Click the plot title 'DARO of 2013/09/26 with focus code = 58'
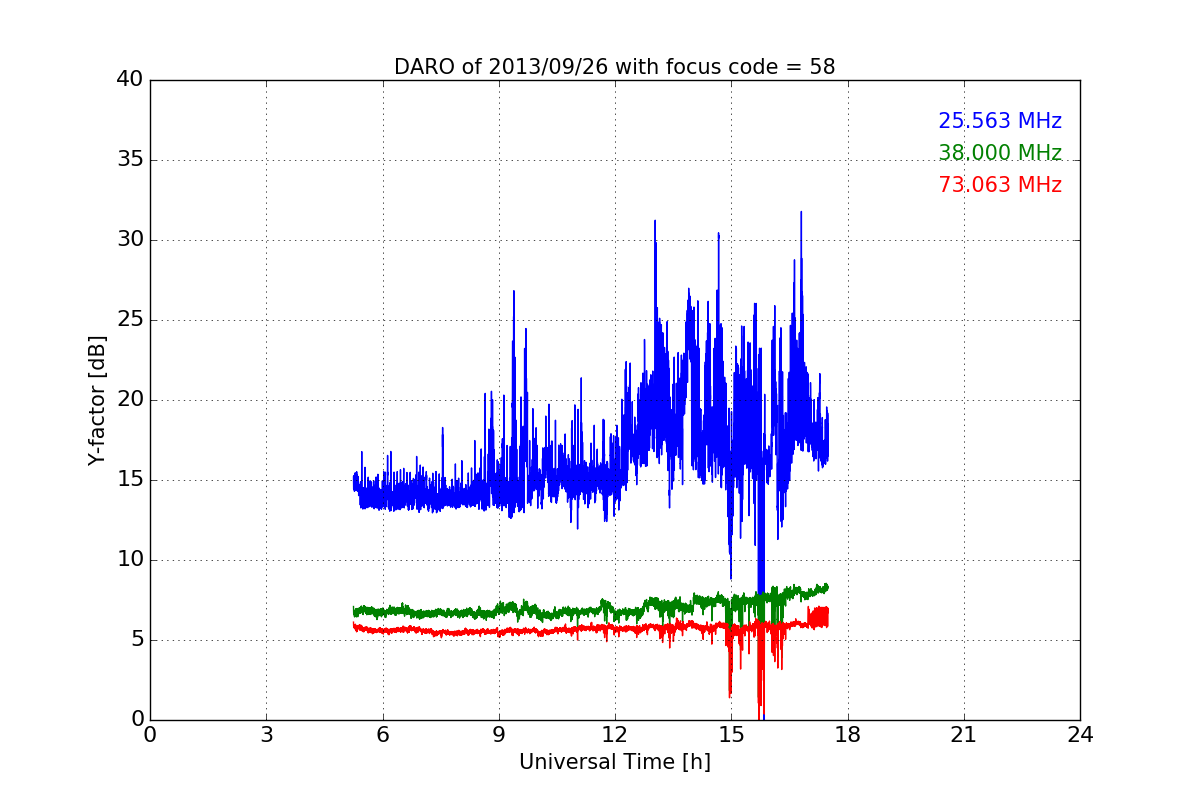Image resolution: width=1200 pixels, height=800 pixels. point(614,67)
